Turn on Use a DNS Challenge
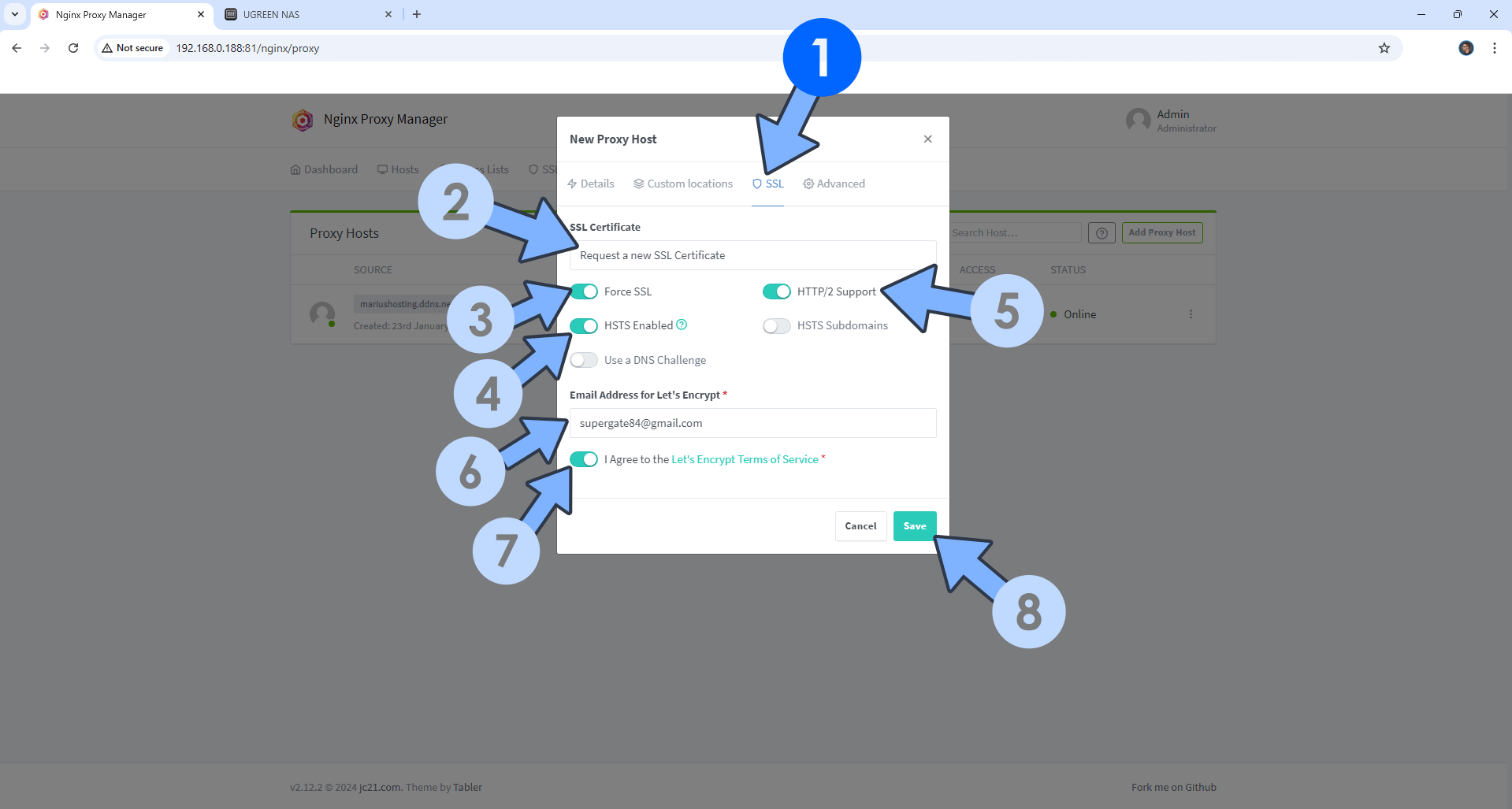The image size is (1512, 809). (584, 360)
